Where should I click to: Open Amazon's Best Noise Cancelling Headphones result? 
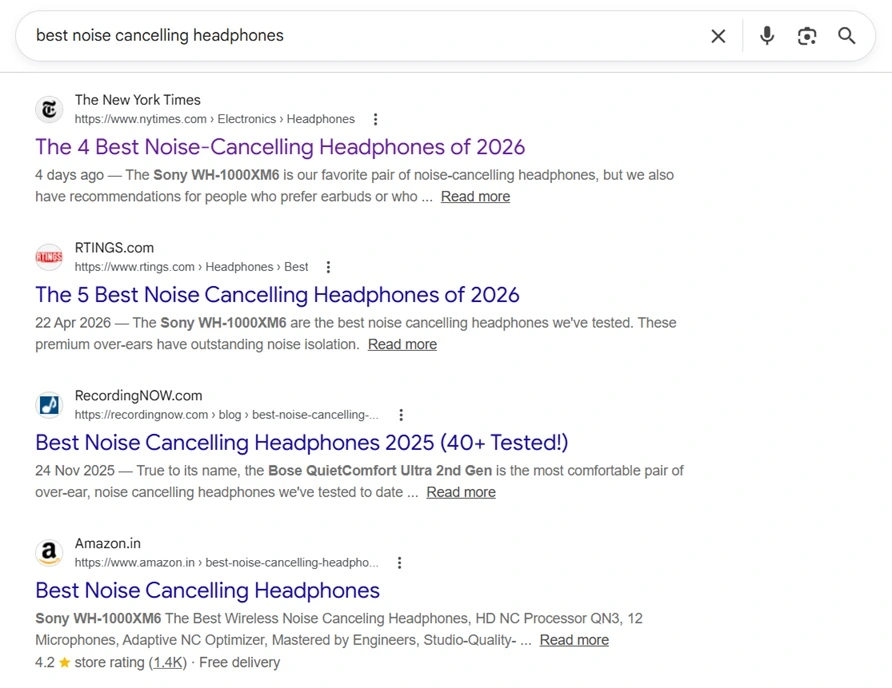(x=207, y=591)
